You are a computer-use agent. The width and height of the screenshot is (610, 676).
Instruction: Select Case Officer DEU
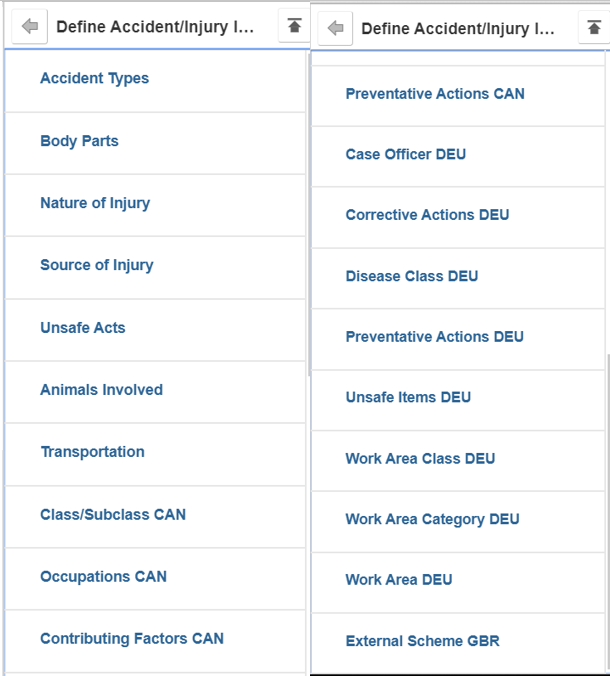tap(406, 154)
